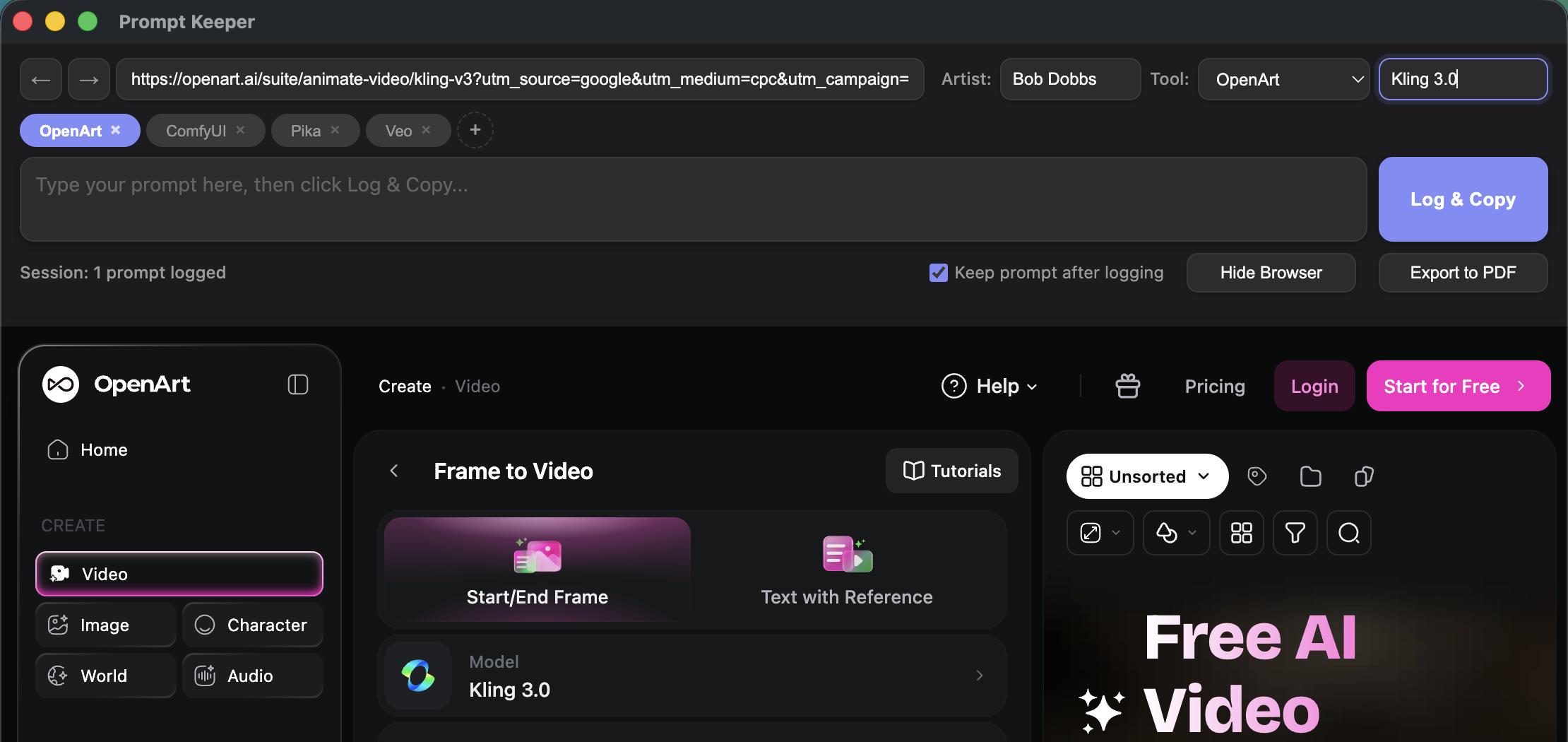Viewport: 1568px width, 742px height.
Task: Expand the aspect ratio dropdown
Action: (1100, 533)
